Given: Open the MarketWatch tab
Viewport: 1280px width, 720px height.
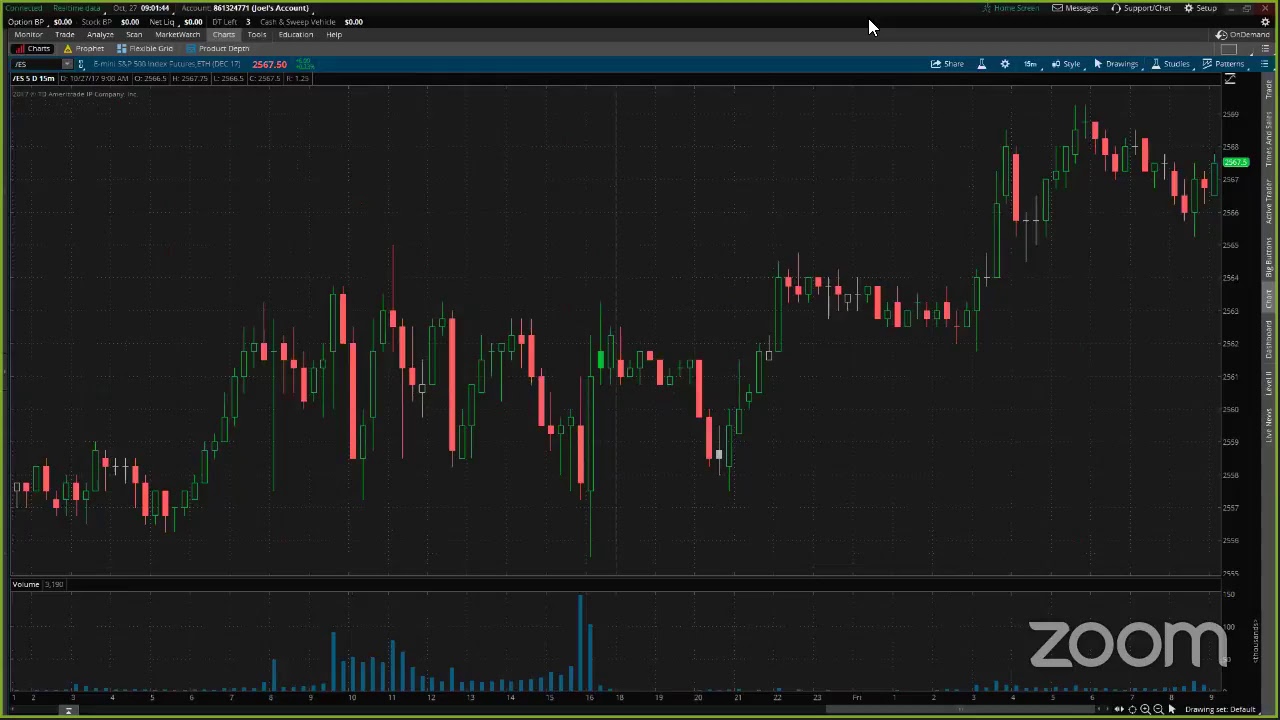Looking at the screenshot, I should click(x=177, y=34).
